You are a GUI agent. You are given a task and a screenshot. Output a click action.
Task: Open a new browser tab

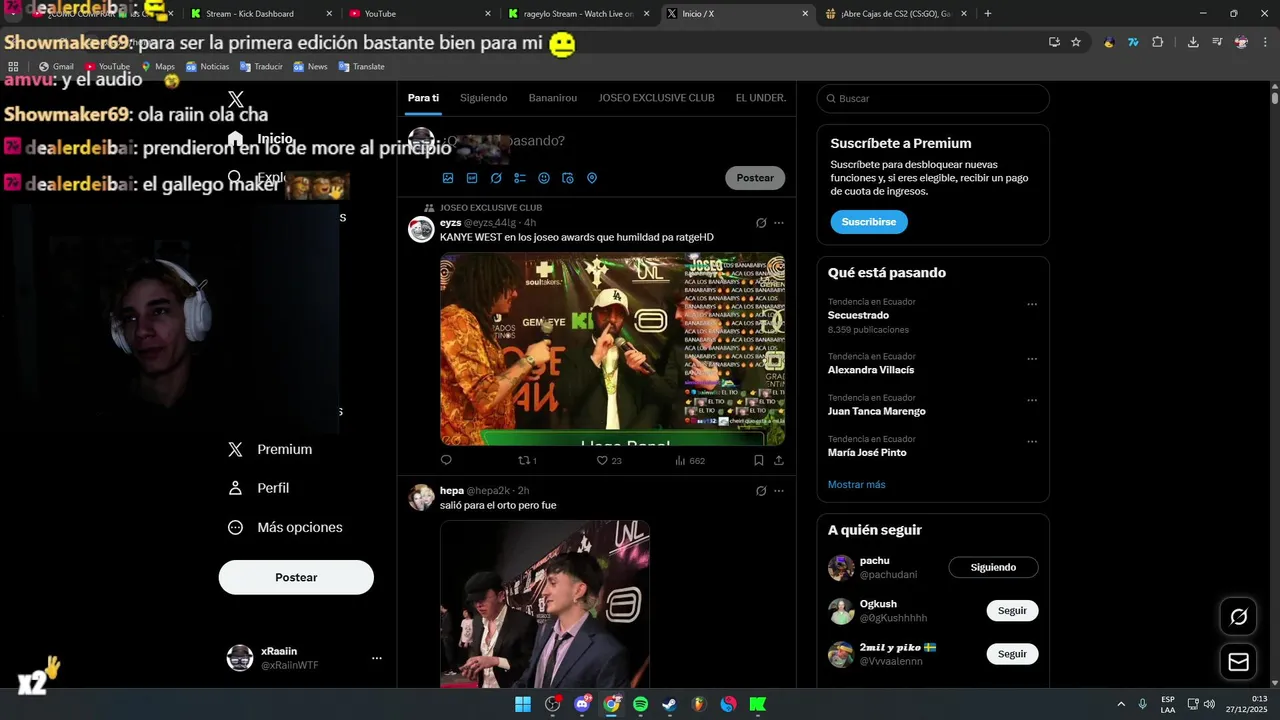[x=988, y=14]
